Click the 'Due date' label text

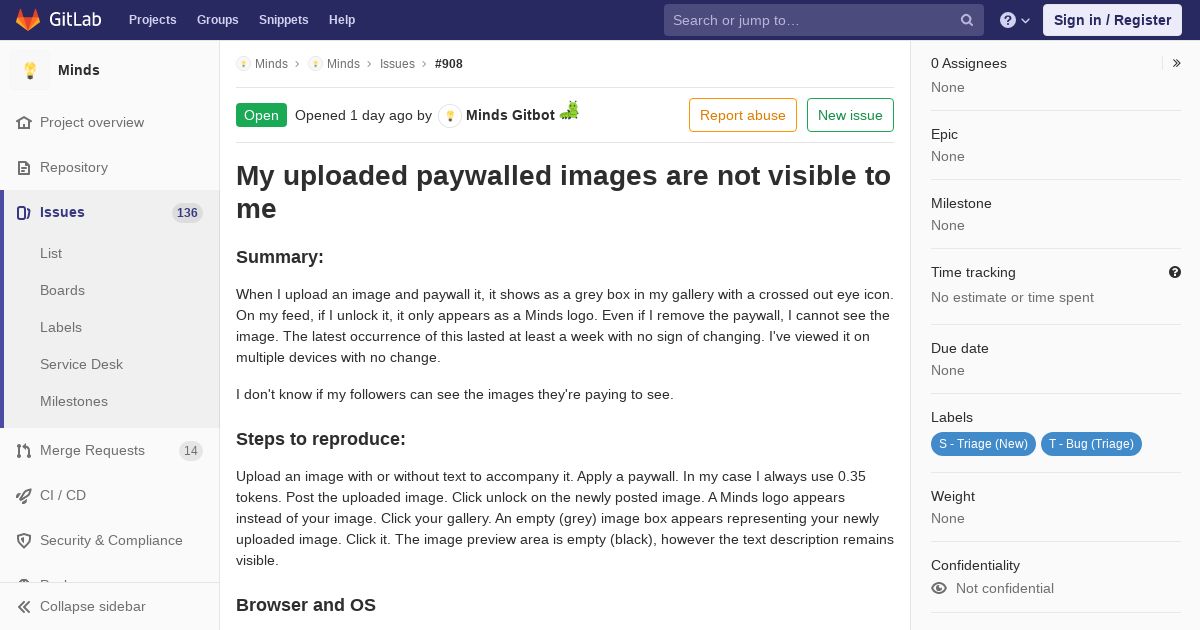coord(960,349)
